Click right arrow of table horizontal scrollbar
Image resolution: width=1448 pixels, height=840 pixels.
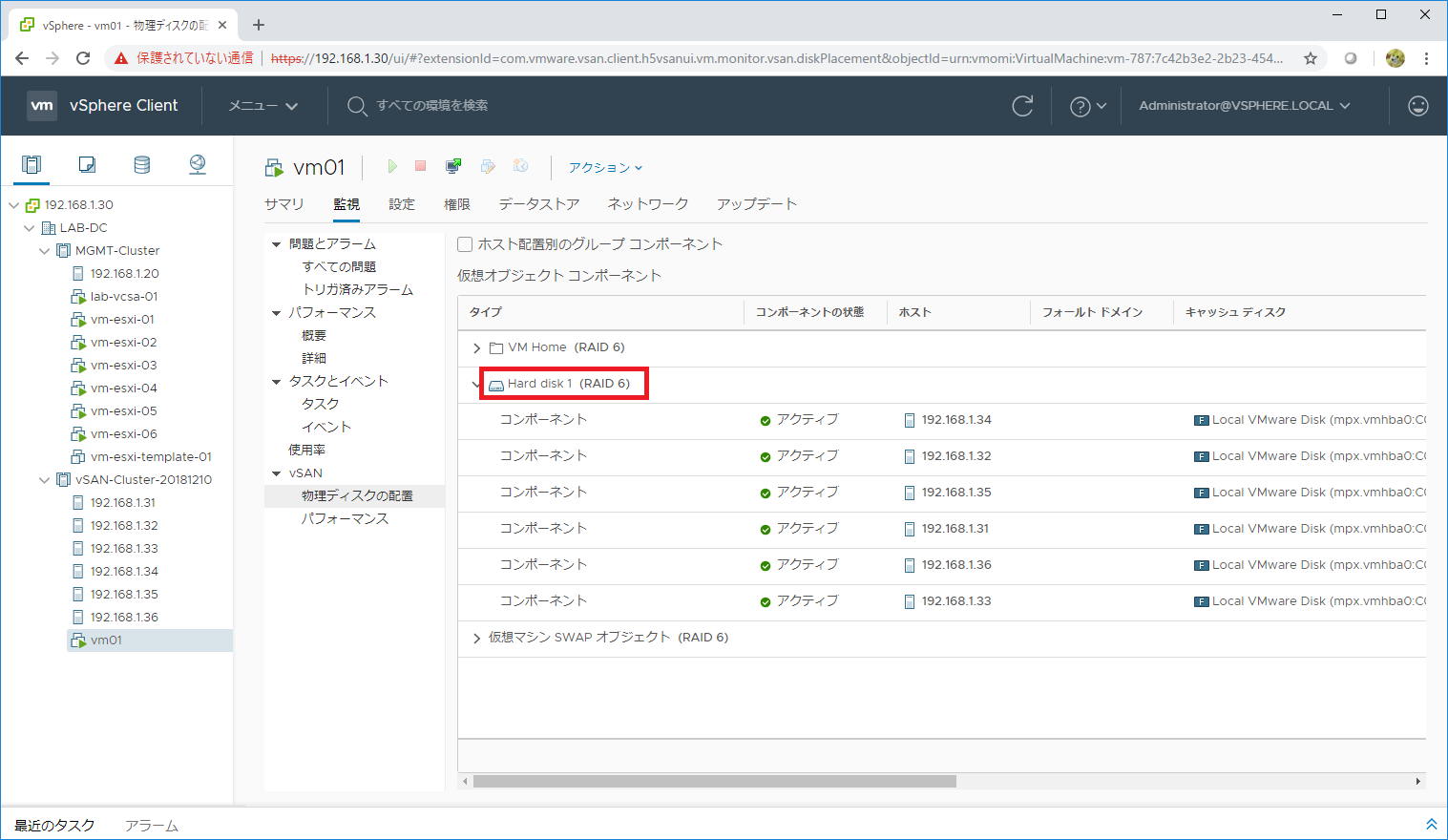[x=1418, y=782]
